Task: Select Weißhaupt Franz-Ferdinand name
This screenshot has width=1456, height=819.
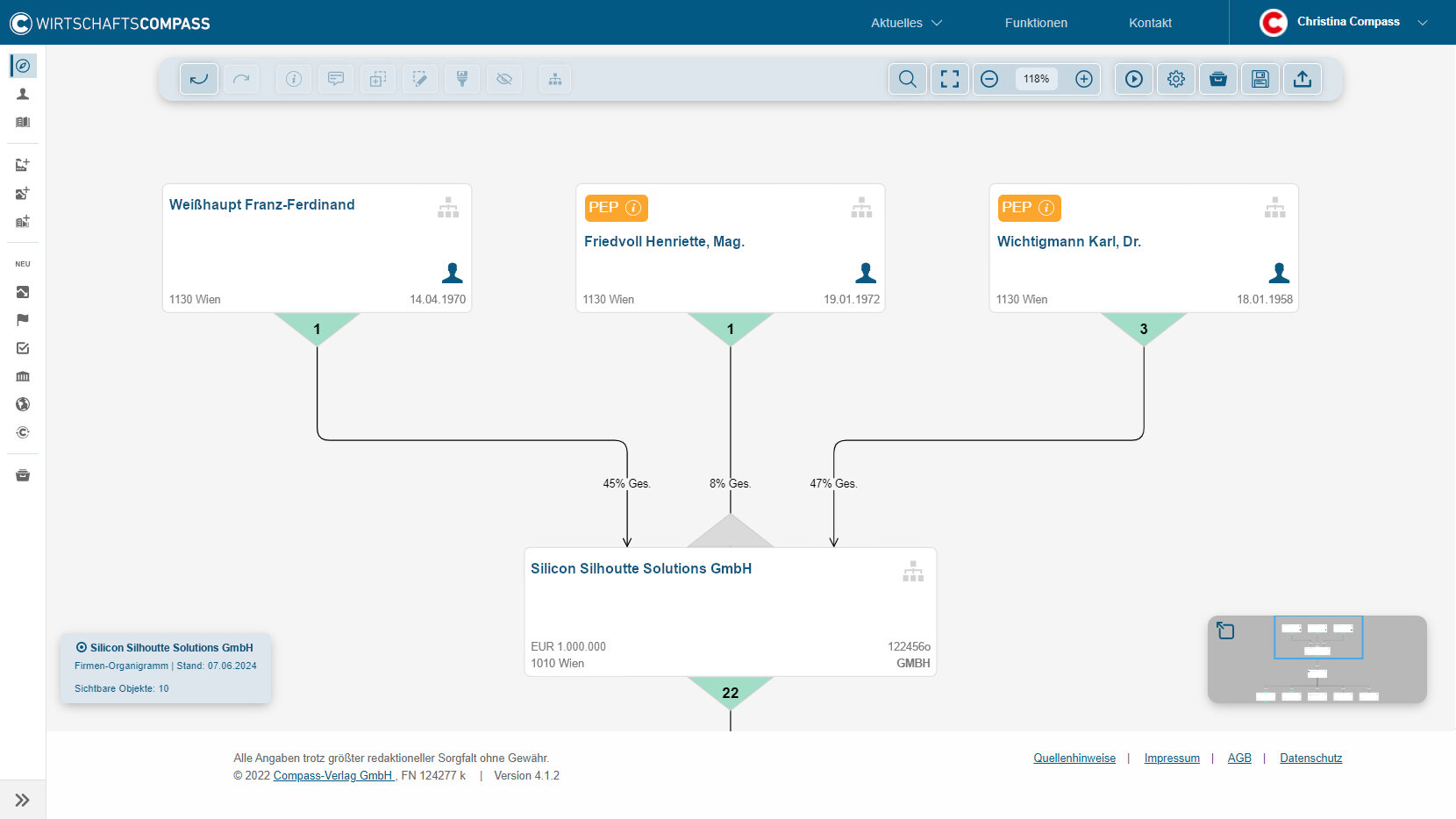Action: tap(262, 204)
